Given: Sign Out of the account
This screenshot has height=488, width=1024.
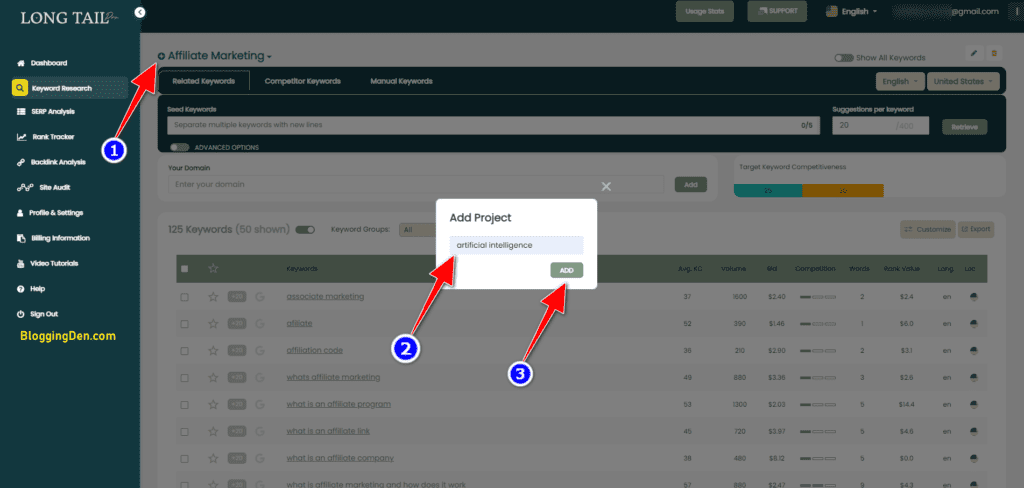Looking at the screenshot, I should pos(44,314).
